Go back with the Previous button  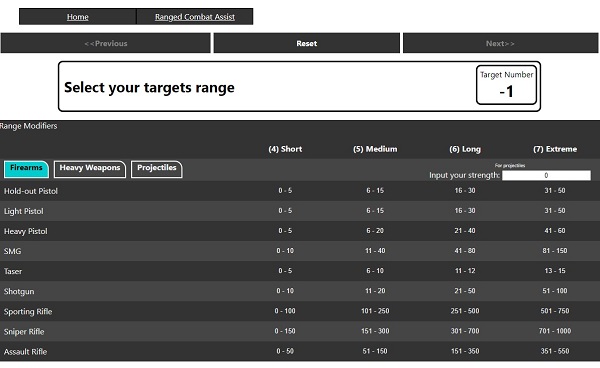(106, 43)
